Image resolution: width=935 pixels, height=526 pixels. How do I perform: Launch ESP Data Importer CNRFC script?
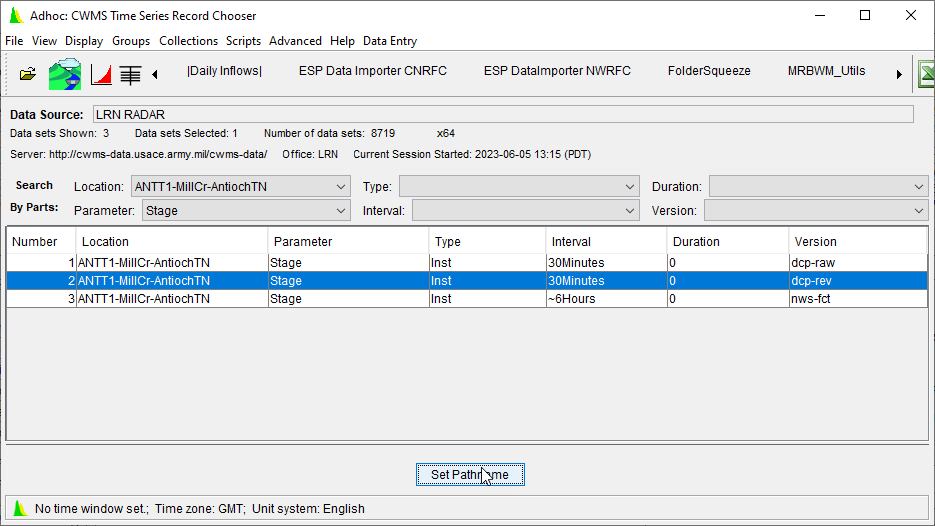(373, 71)
